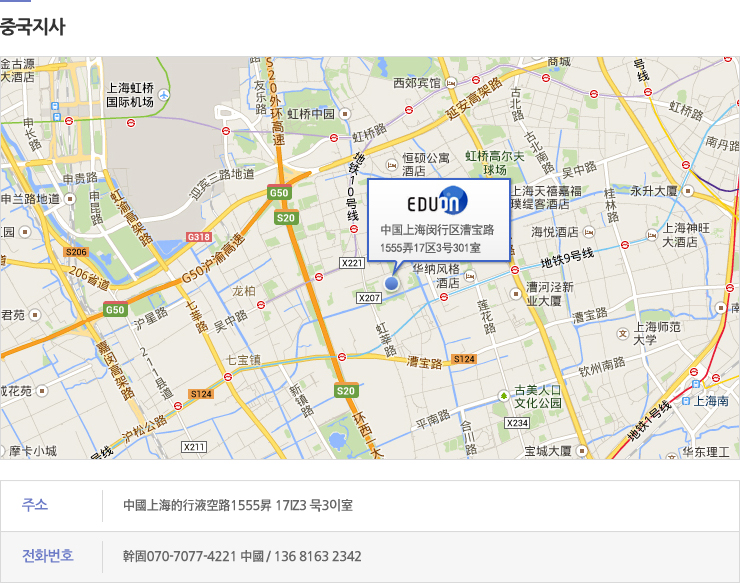Click the 金古源大酒店 label
Image resolution: width=740 pixels, height=583 pixels.
(x=17, y=70)
